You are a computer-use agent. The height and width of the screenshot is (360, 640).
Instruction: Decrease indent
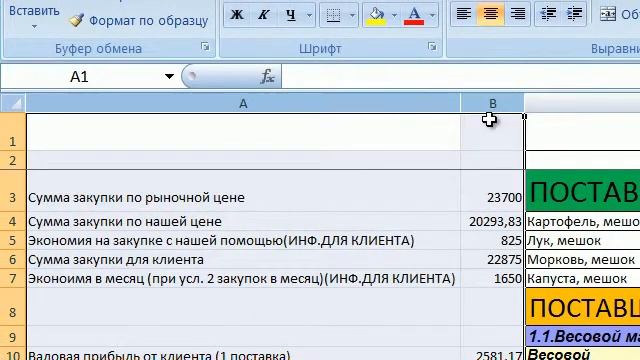click(x=548, y=14)
